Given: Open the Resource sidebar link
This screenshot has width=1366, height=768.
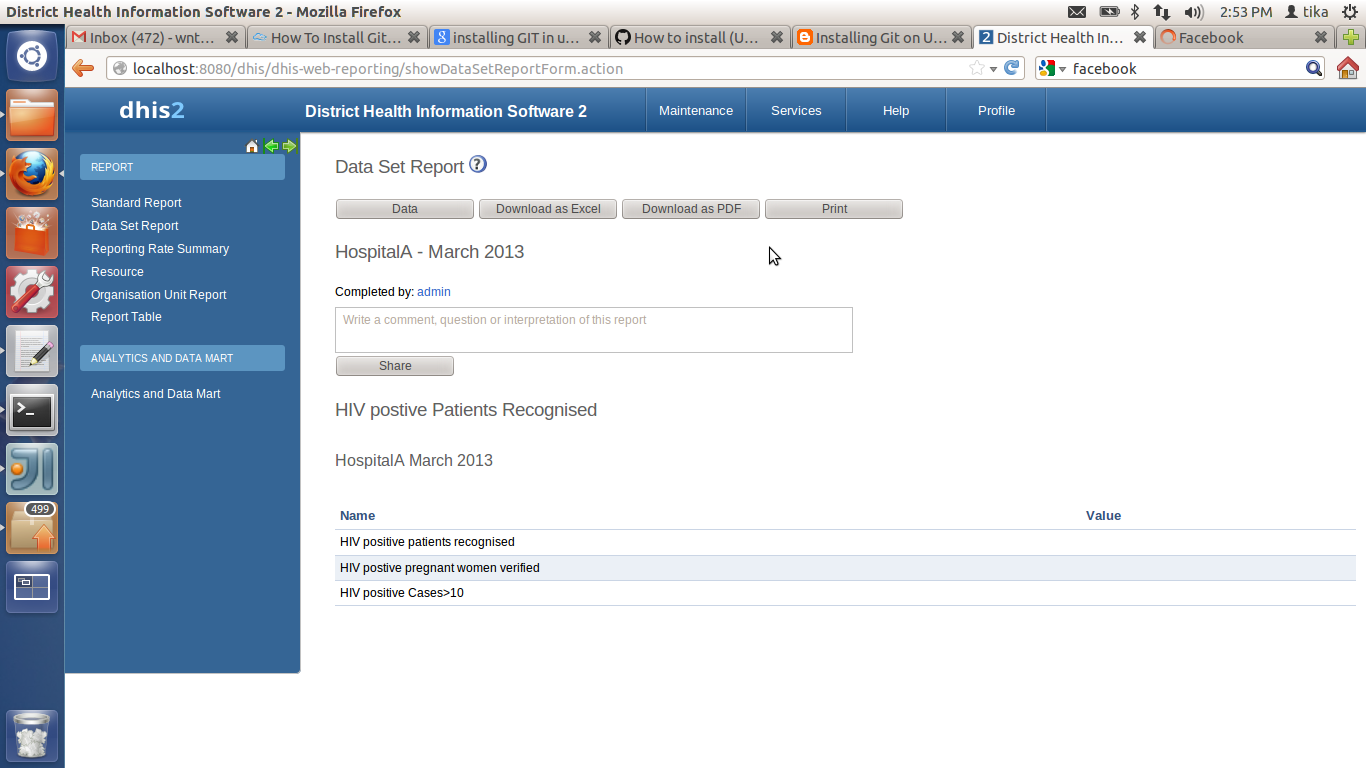Looking at the screenshot, I should [117, 272].
